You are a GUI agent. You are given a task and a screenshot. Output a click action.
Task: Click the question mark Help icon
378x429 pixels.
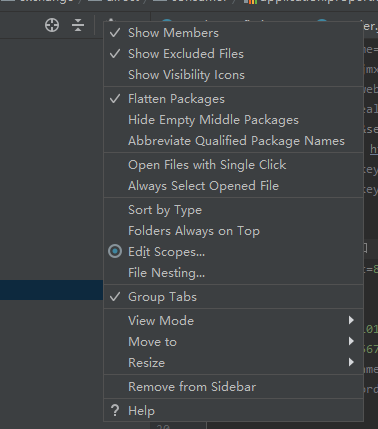tap(115, 411)
